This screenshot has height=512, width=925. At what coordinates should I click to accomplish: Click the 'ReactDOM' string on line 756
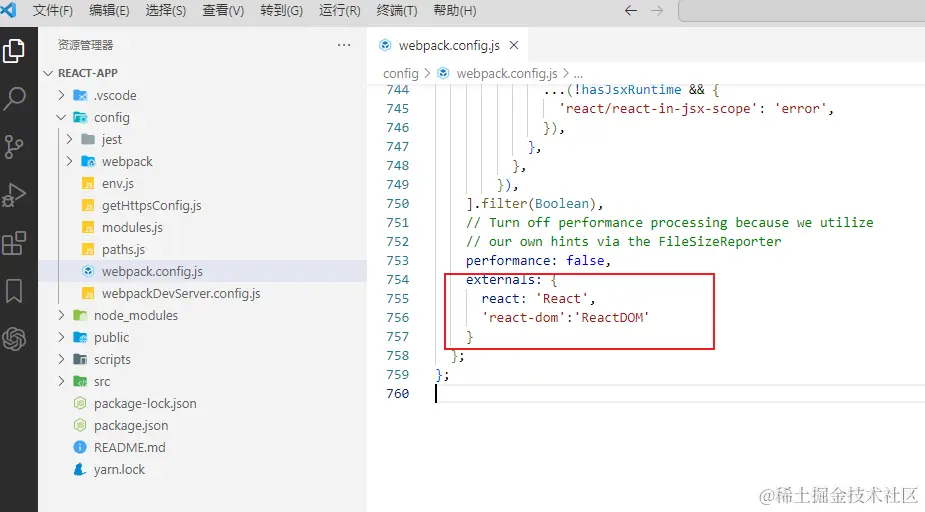[x=611, y=317]
